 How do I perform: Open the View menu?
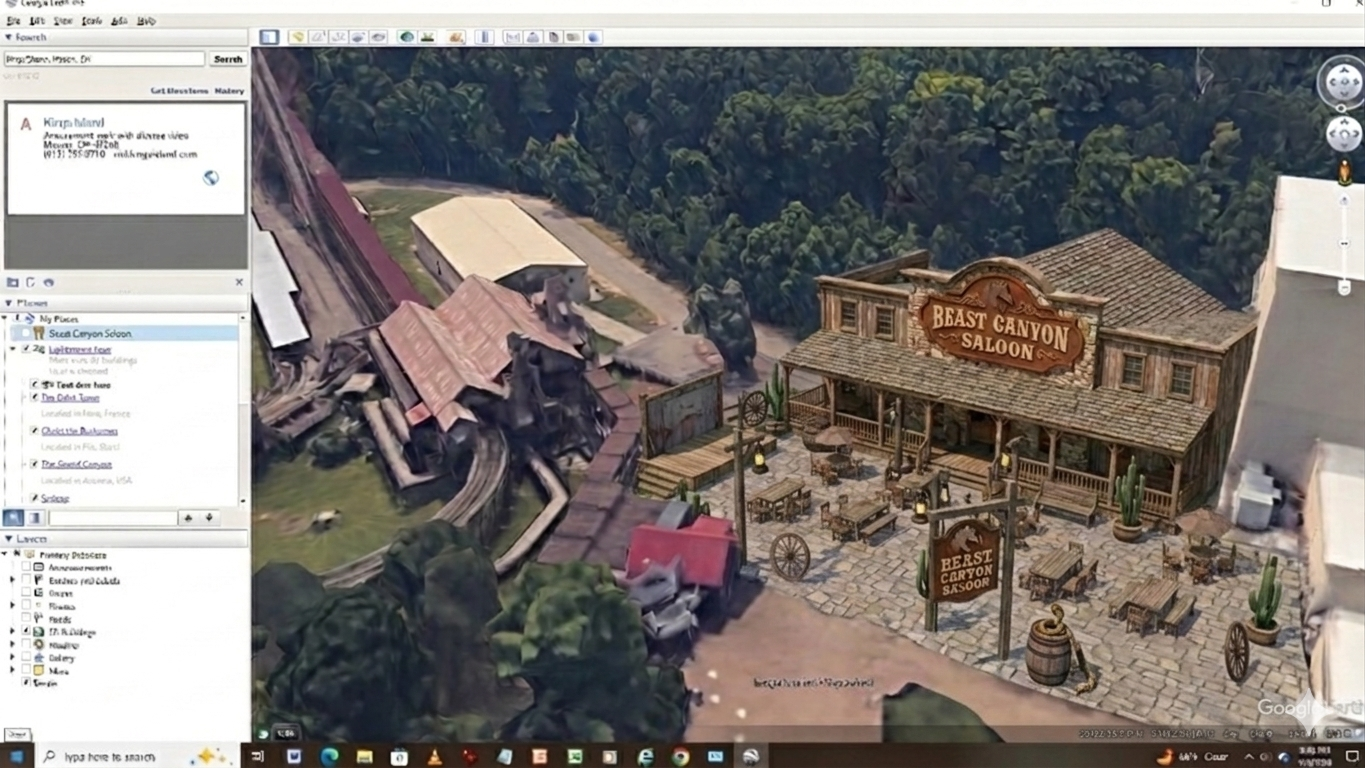click(63, 20)
